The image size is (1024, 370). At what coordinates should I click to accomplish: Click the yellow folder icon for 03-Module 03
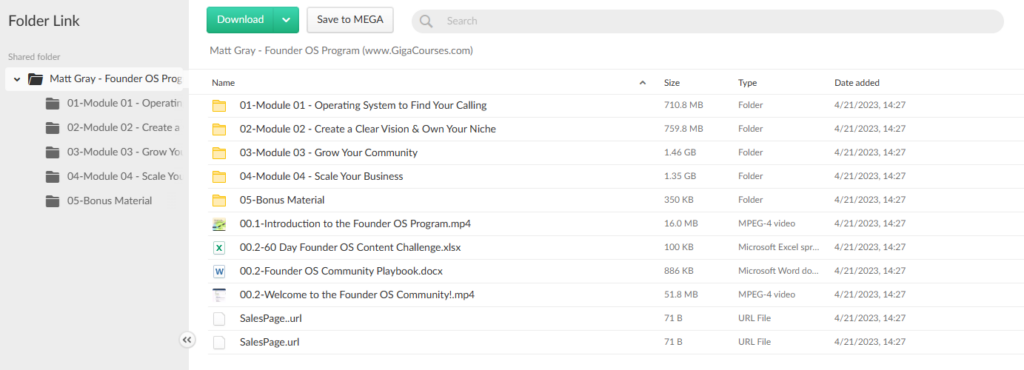pos(219,153)
